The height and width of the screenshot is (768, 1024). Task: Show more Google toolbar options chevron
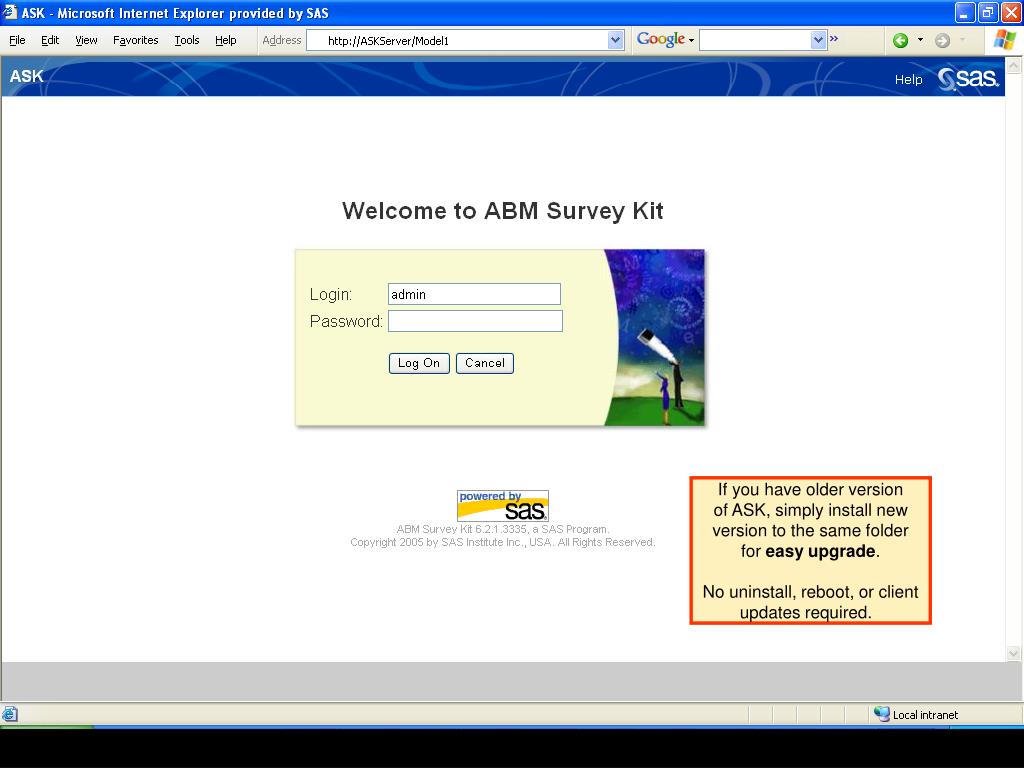pos(834,40)
